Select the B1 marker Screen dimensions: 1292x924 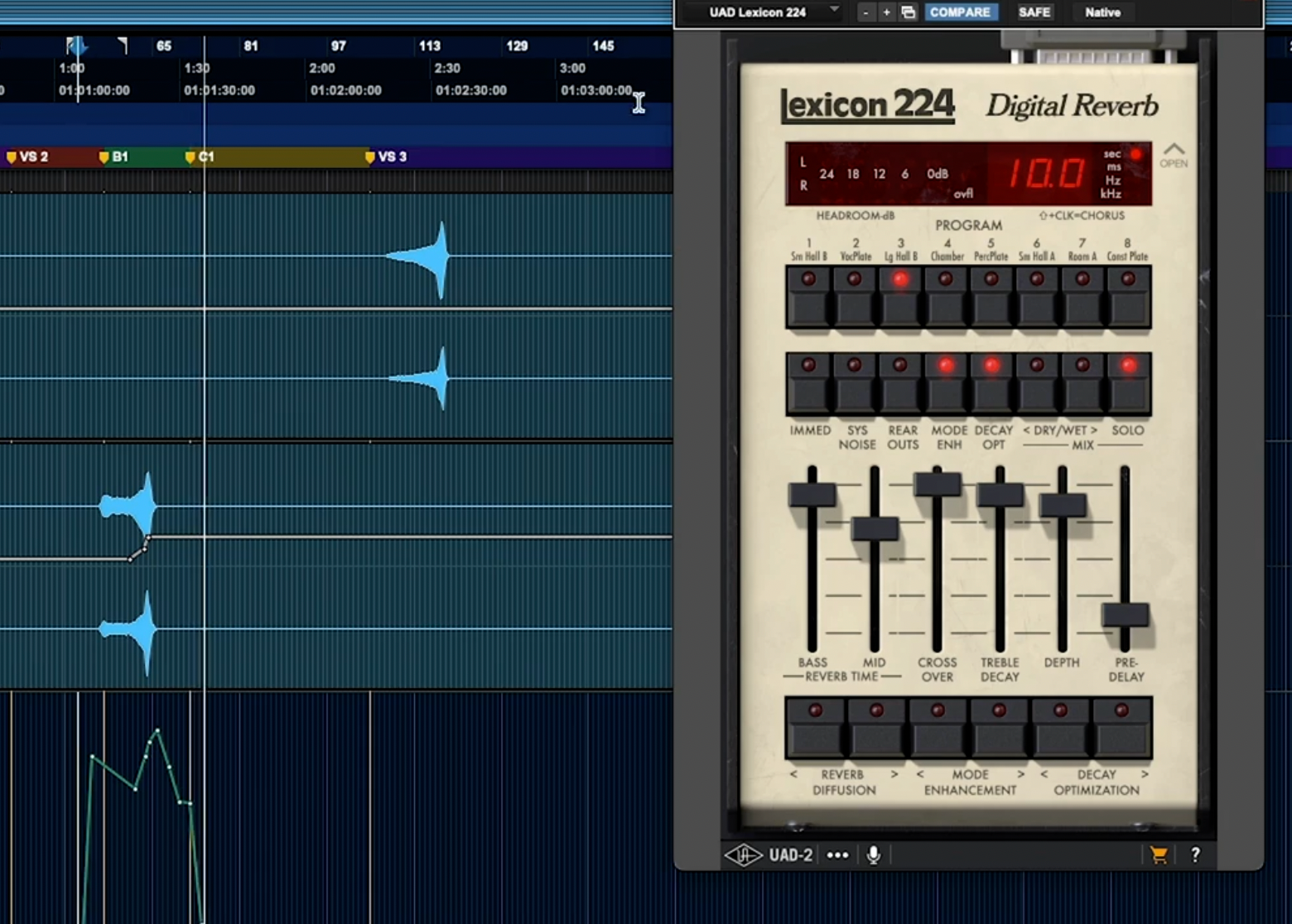113,156
